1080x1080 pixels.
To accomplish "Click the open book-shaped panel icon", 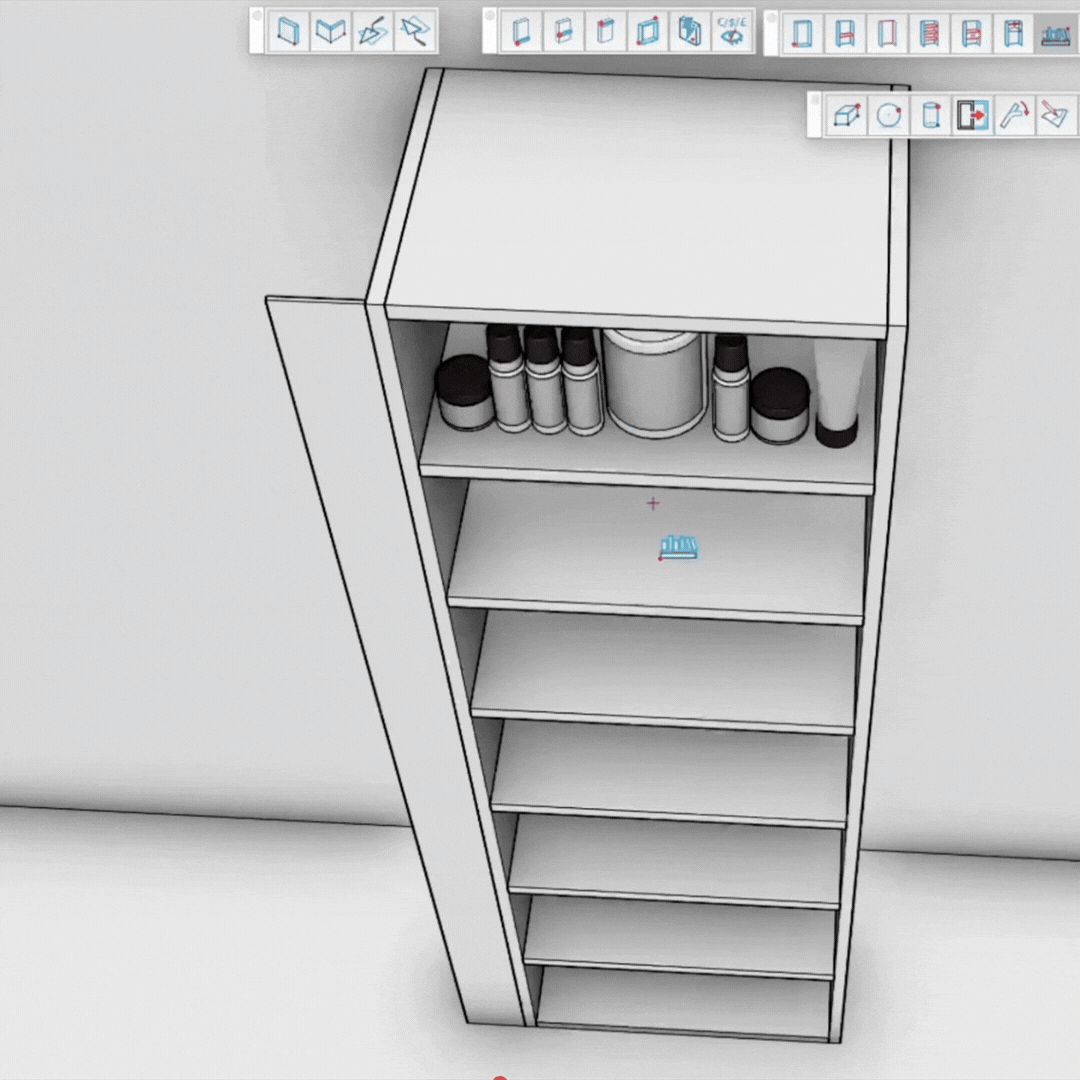I will point(330,32).
